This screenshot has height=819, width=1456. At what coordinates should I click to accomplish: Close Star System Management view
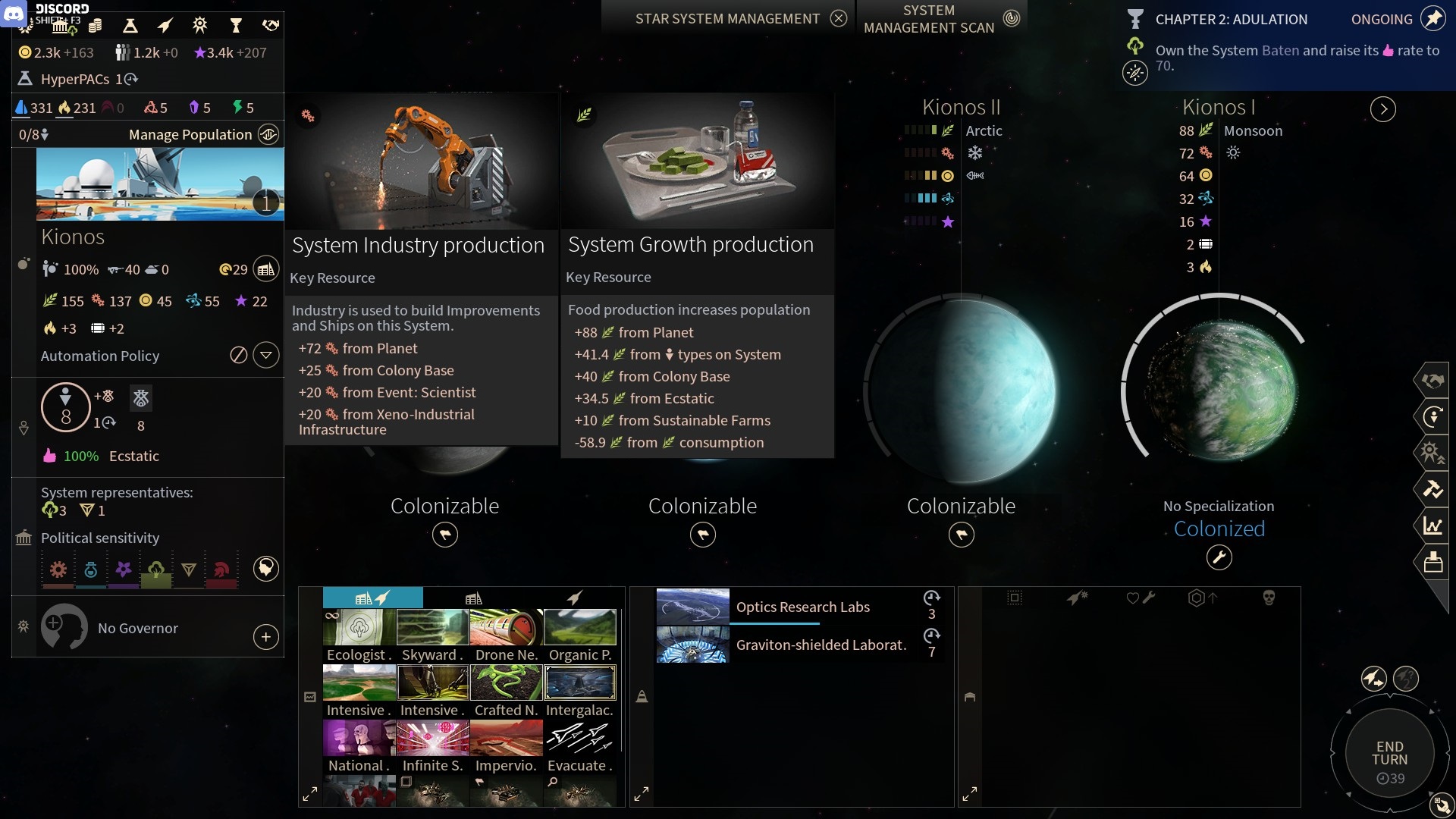tap(838, 18)
